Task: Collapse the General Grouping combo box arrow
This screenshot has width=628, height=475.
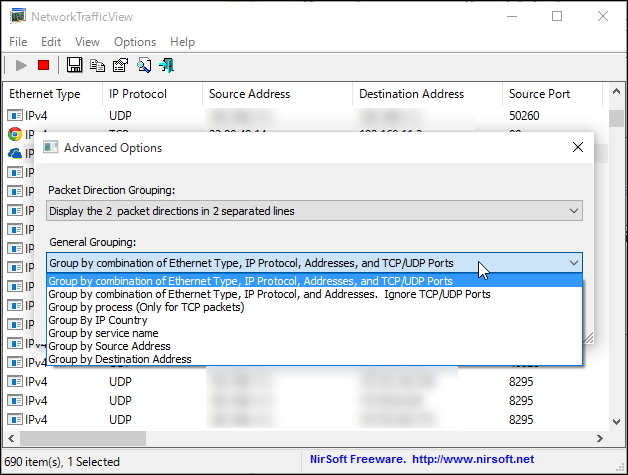Action: point(574,263)
